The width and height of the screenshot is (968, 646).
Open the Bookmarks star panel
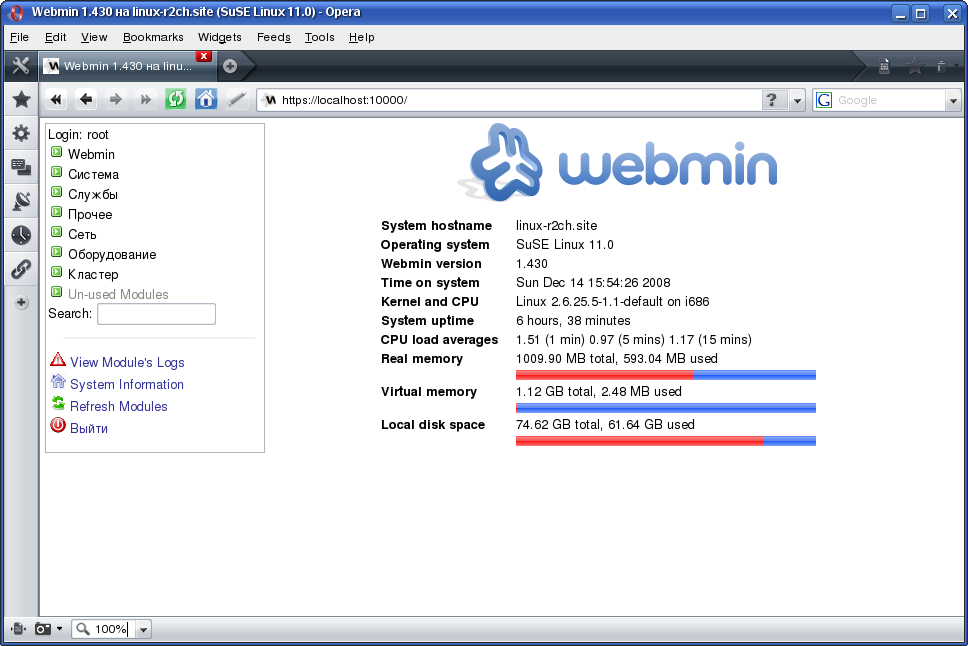[x=22, y=99]
